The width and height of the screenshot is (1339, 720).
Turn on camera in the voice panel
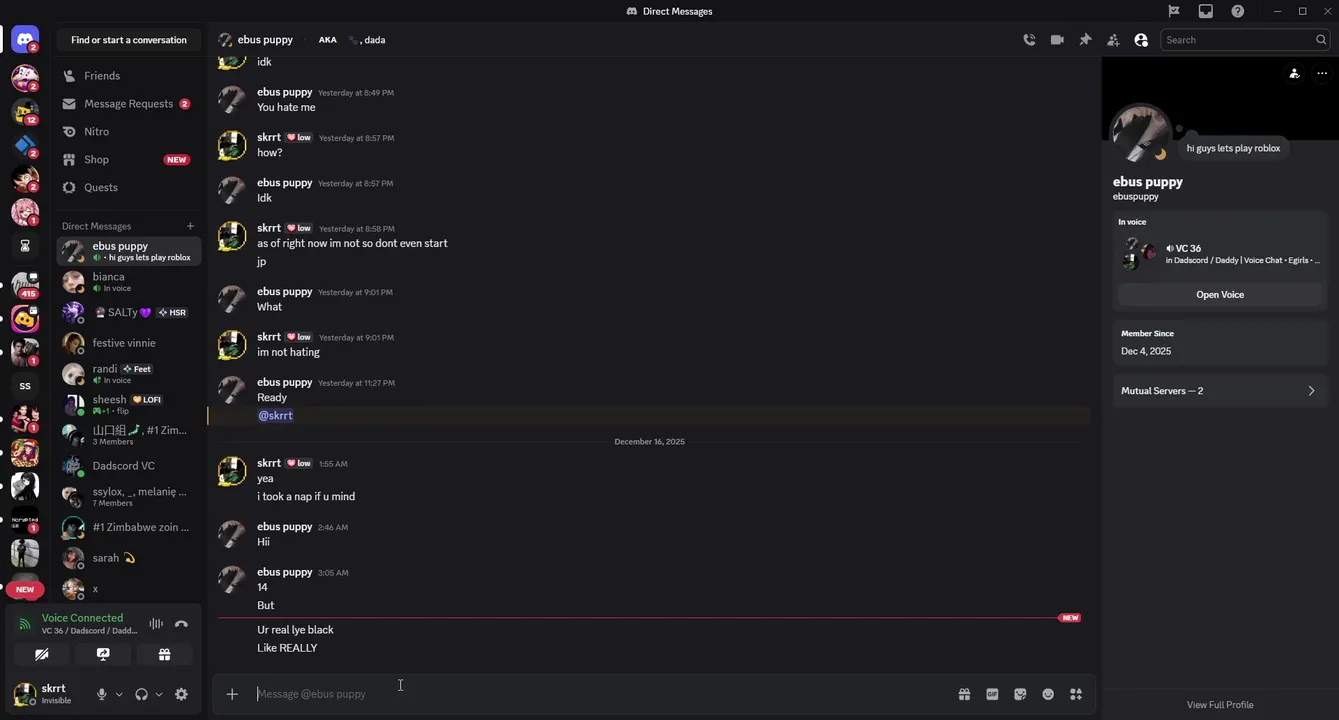41,655
